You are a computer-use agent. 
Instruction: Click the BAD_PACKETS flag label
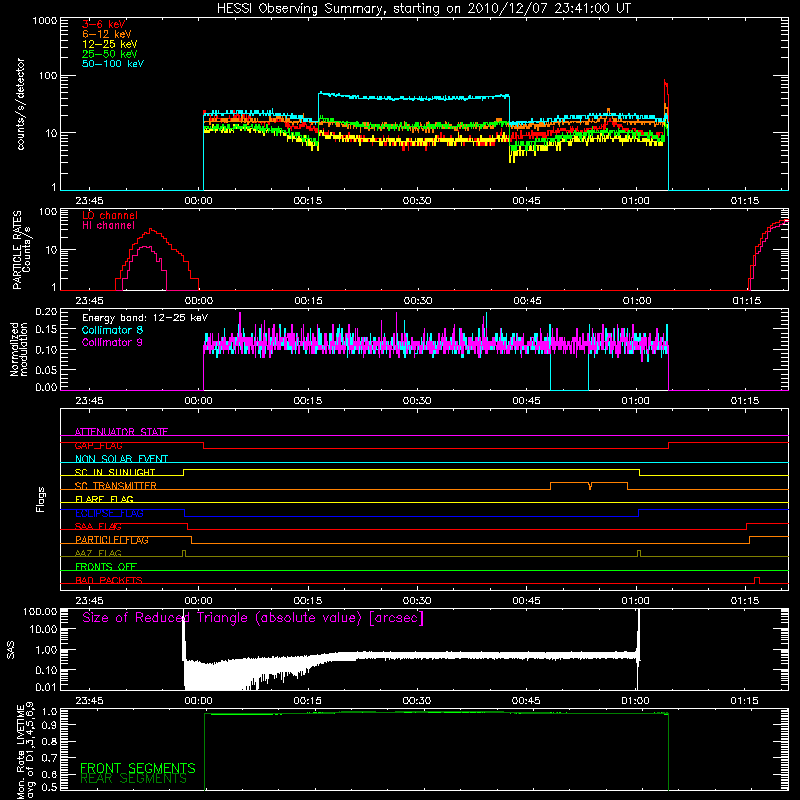(x=109, y=580)
